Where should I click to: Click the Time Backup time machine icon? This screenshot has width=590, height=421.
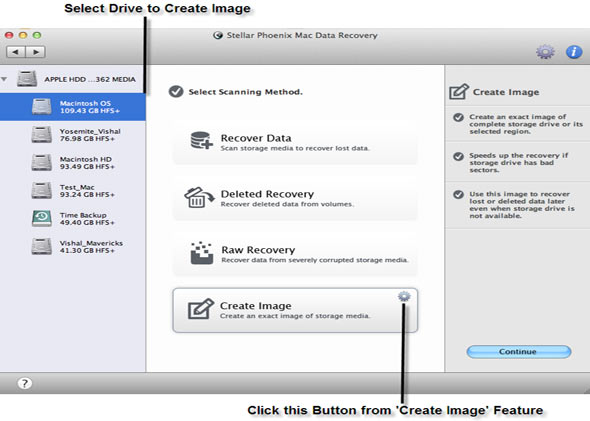click(x=42, y=219)
